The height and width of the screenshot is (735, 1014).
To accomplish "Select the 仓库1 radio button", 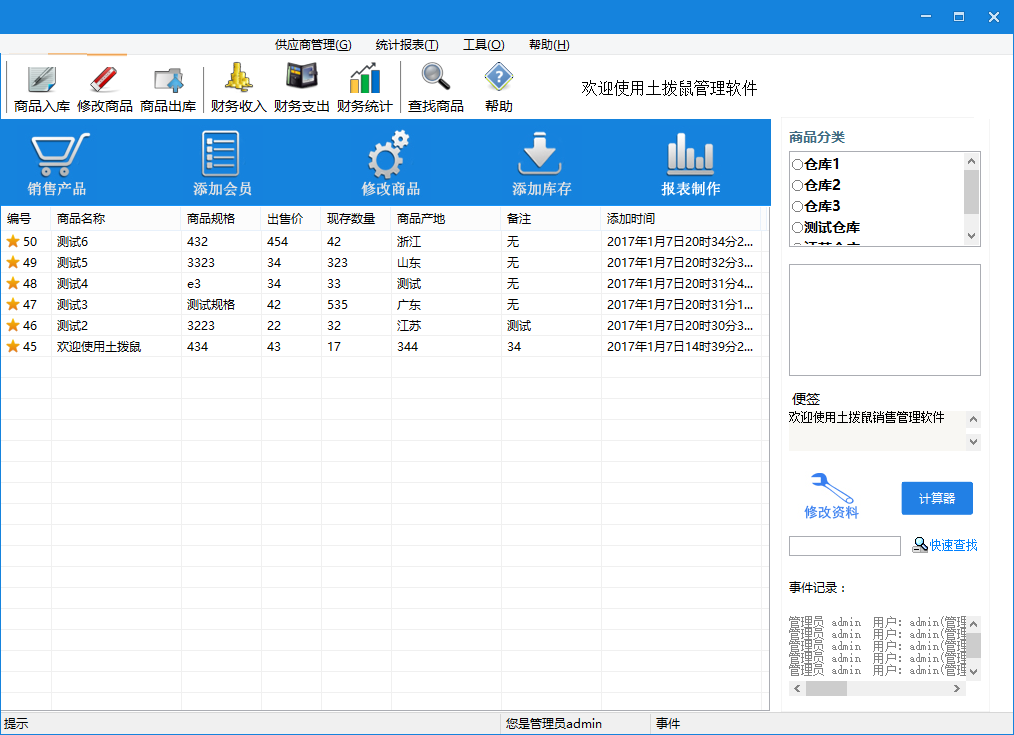I will (797, 164).
